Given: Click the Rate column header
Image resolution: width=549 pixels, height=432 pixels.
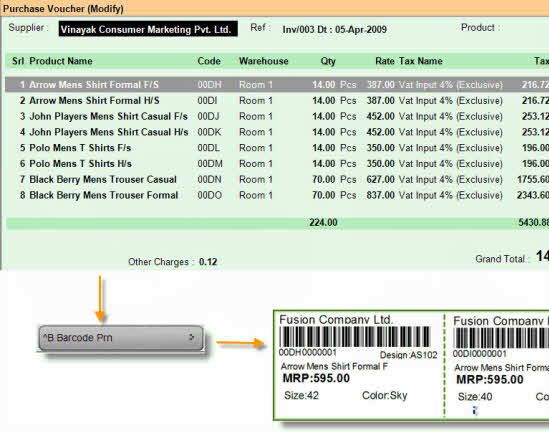Looking at the screenshot, I should click(385, 61).
